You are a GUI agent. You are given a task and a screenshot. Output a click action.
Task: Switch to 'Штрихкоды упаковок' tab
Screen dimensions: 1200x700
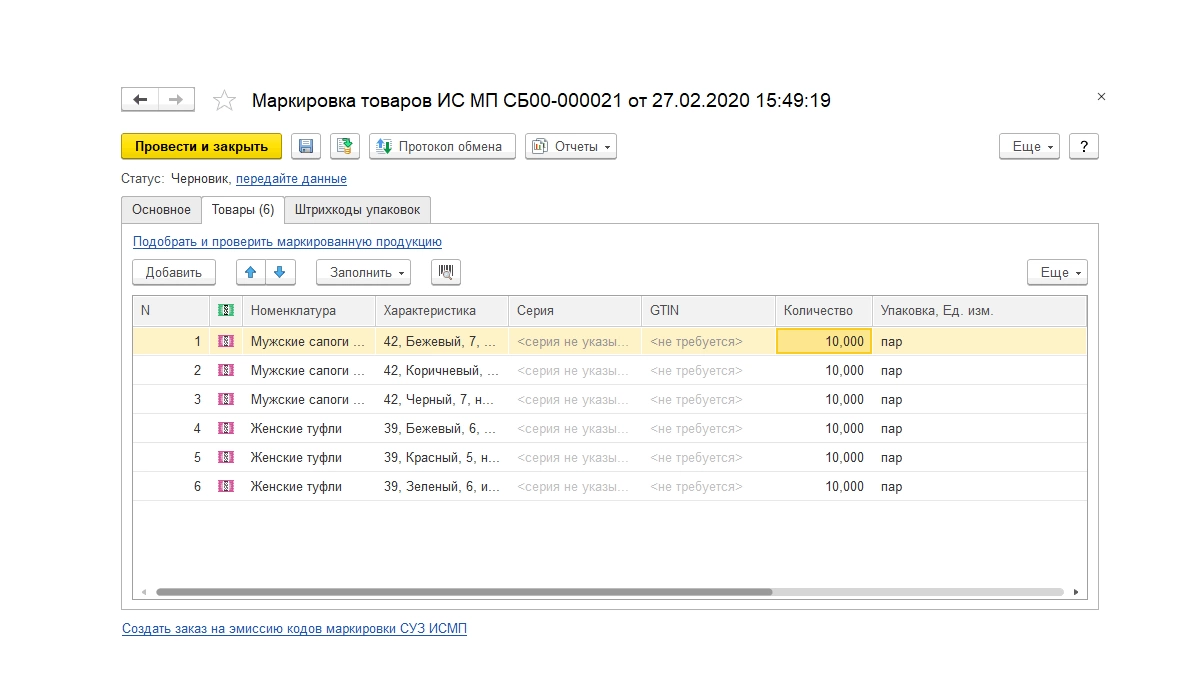tap(357, 210)
